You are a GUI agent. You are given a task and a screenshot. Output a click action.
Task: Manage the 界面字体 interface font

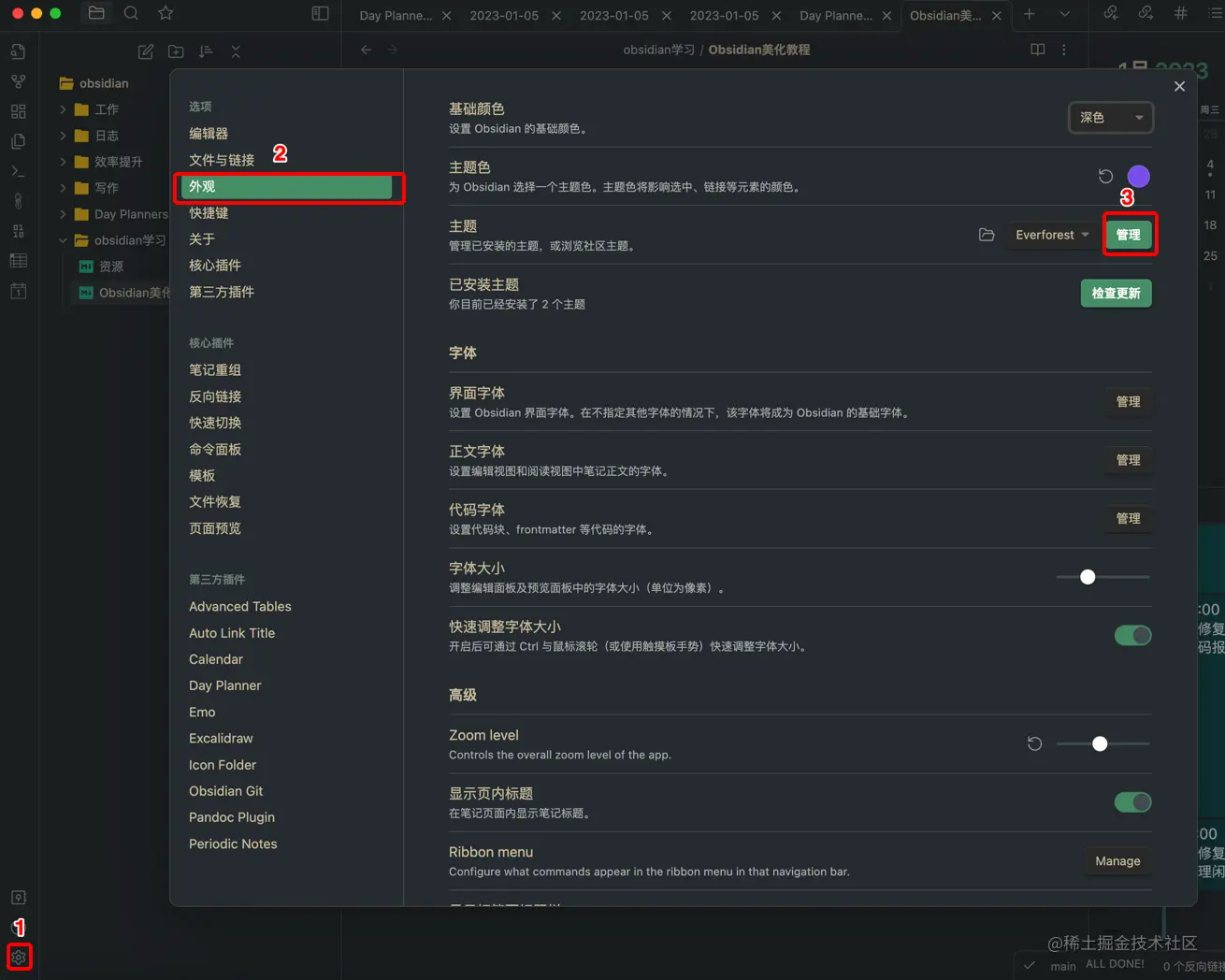(1128, 402)
